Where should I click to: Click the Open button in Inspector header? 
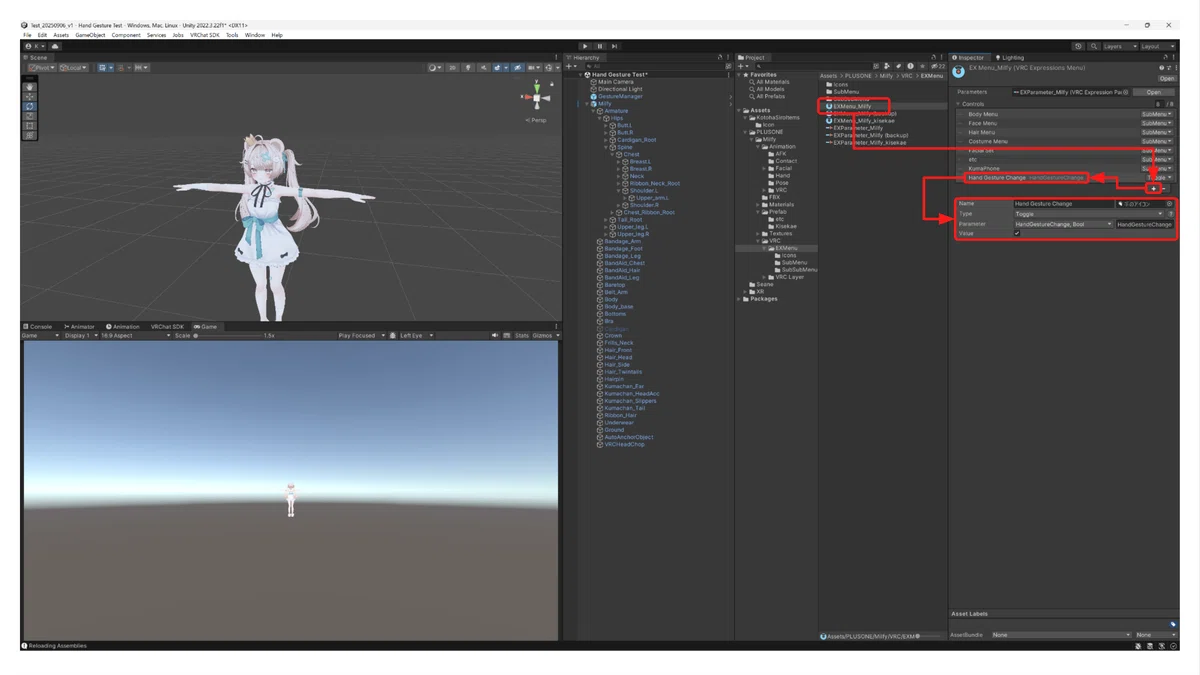1167,78
